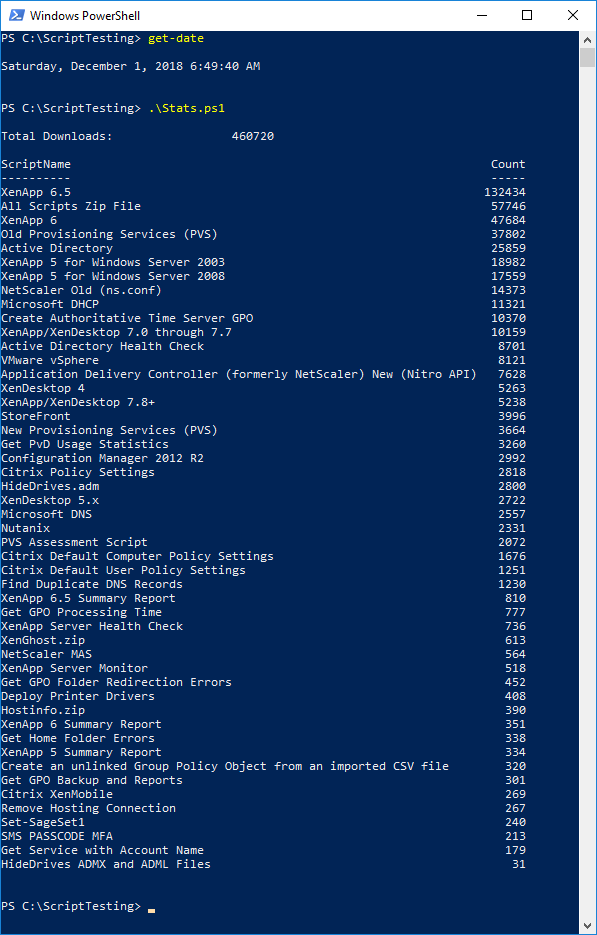Click the vertical scrollbar thumb

tap(587, 57)
